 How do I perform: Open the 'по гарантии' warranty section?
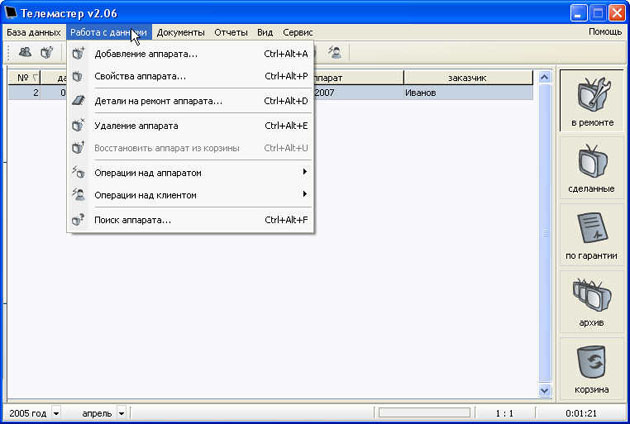592,234
